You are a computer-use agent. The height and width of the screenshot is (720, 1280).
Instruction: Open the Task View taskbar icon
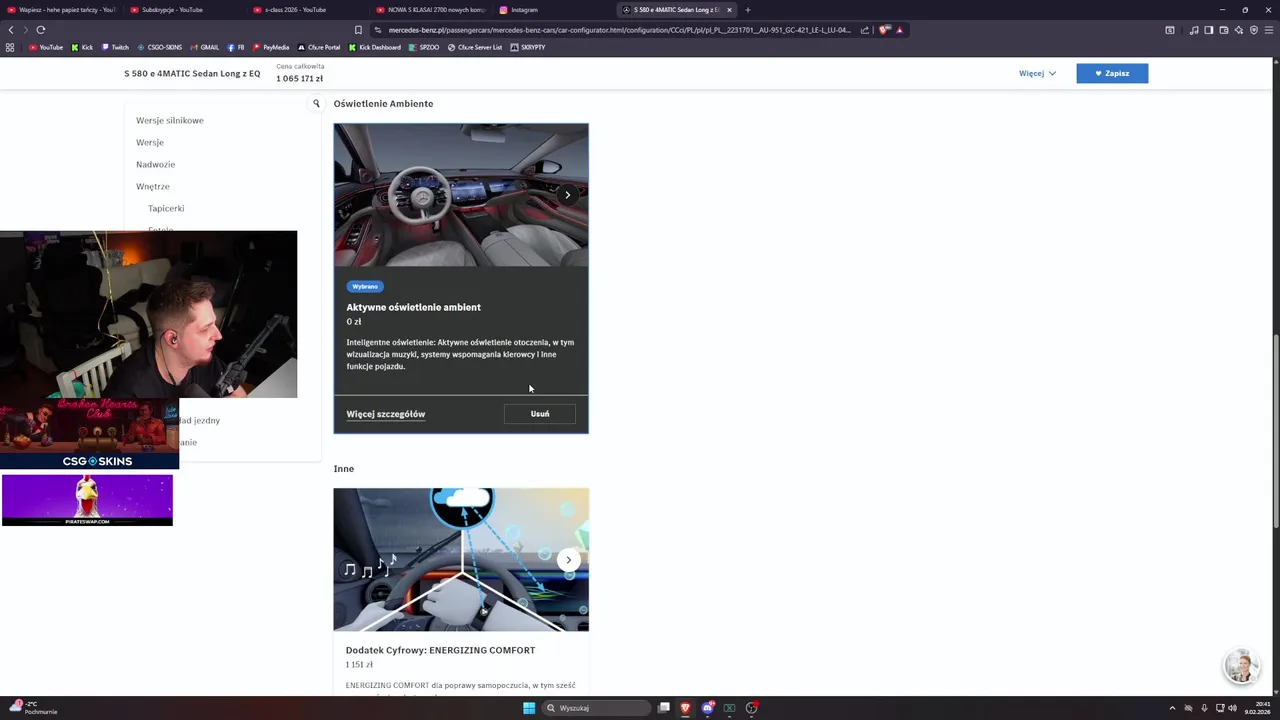point(663,708)
